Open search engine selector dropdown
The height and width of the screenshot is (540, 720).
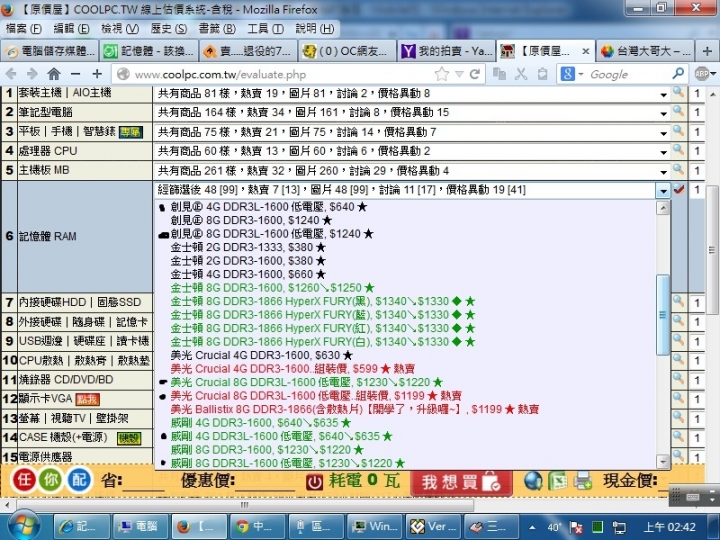point(580,74)
